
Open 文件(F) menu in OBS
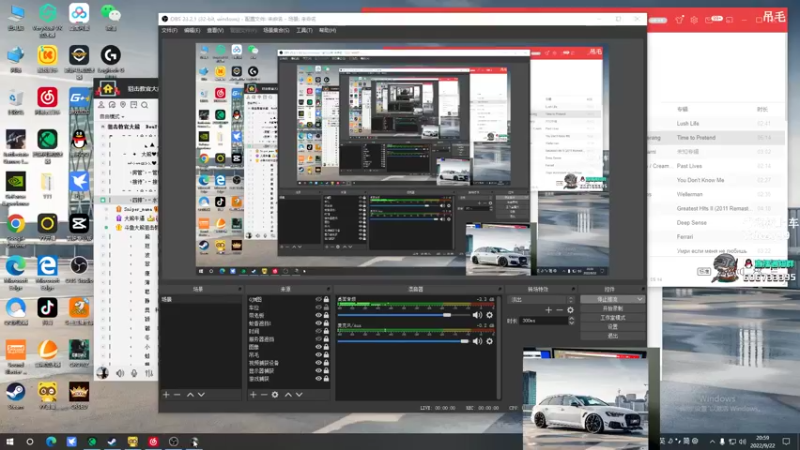(169, 31)
